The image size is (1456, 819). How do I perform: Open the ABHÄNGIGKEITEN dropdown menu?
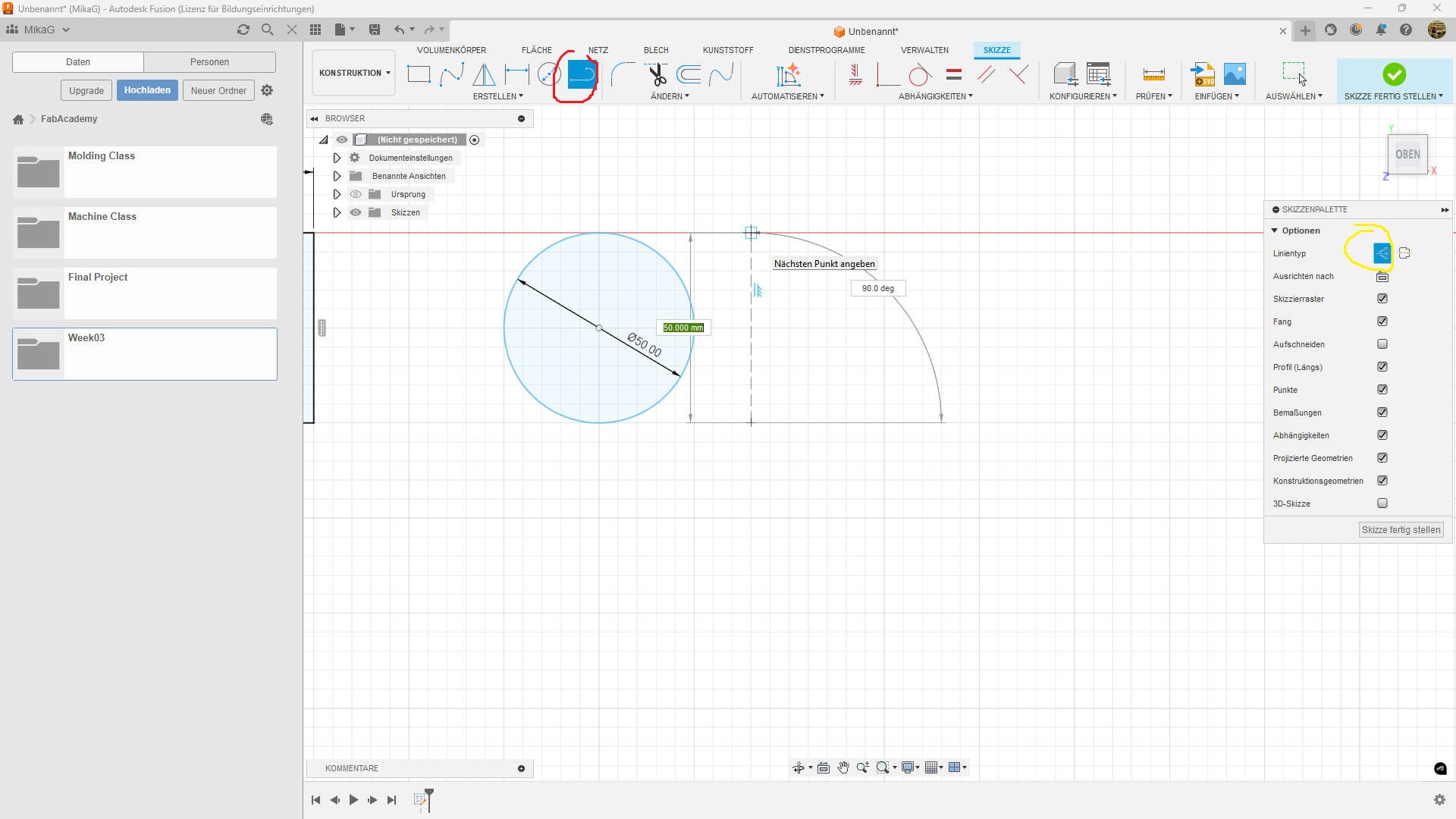pyautogui.click(x=936, y=96)
